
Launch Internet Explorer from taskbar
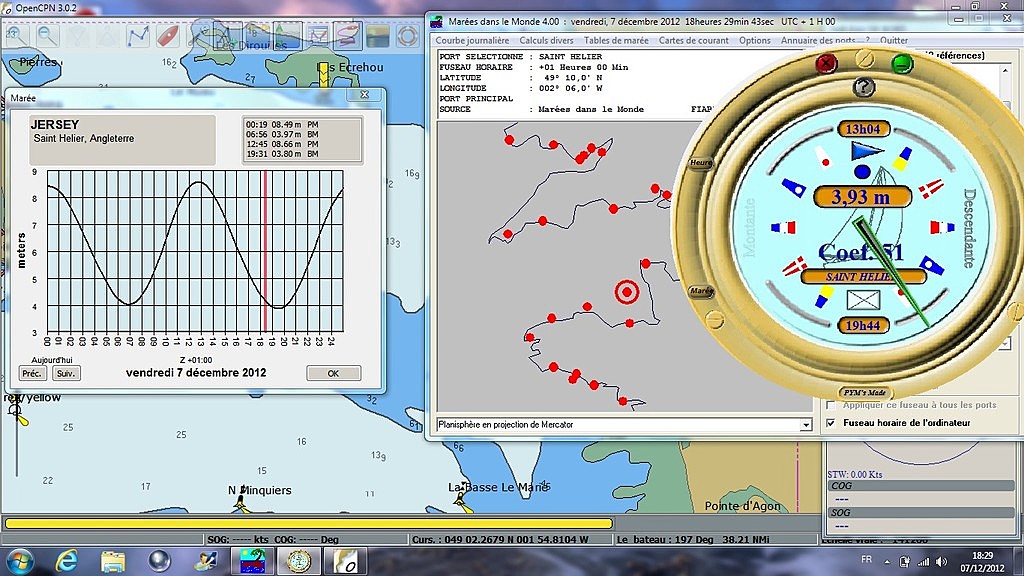(x=66, y=561)
